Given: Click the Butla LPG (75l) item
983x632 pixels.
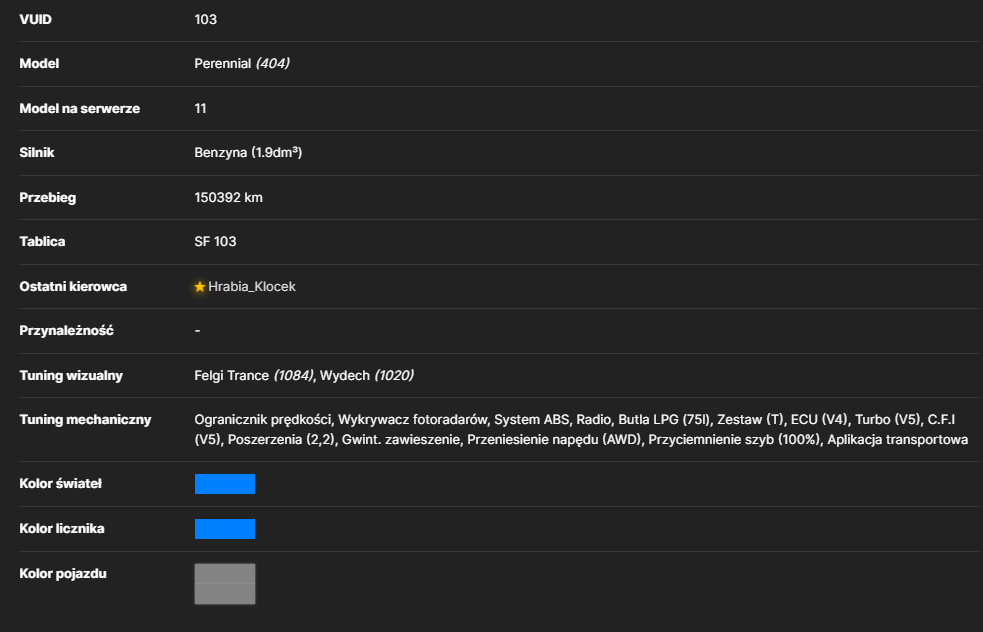Looking at the screenshot, I should pyautogui.click(x=664, y=419).
